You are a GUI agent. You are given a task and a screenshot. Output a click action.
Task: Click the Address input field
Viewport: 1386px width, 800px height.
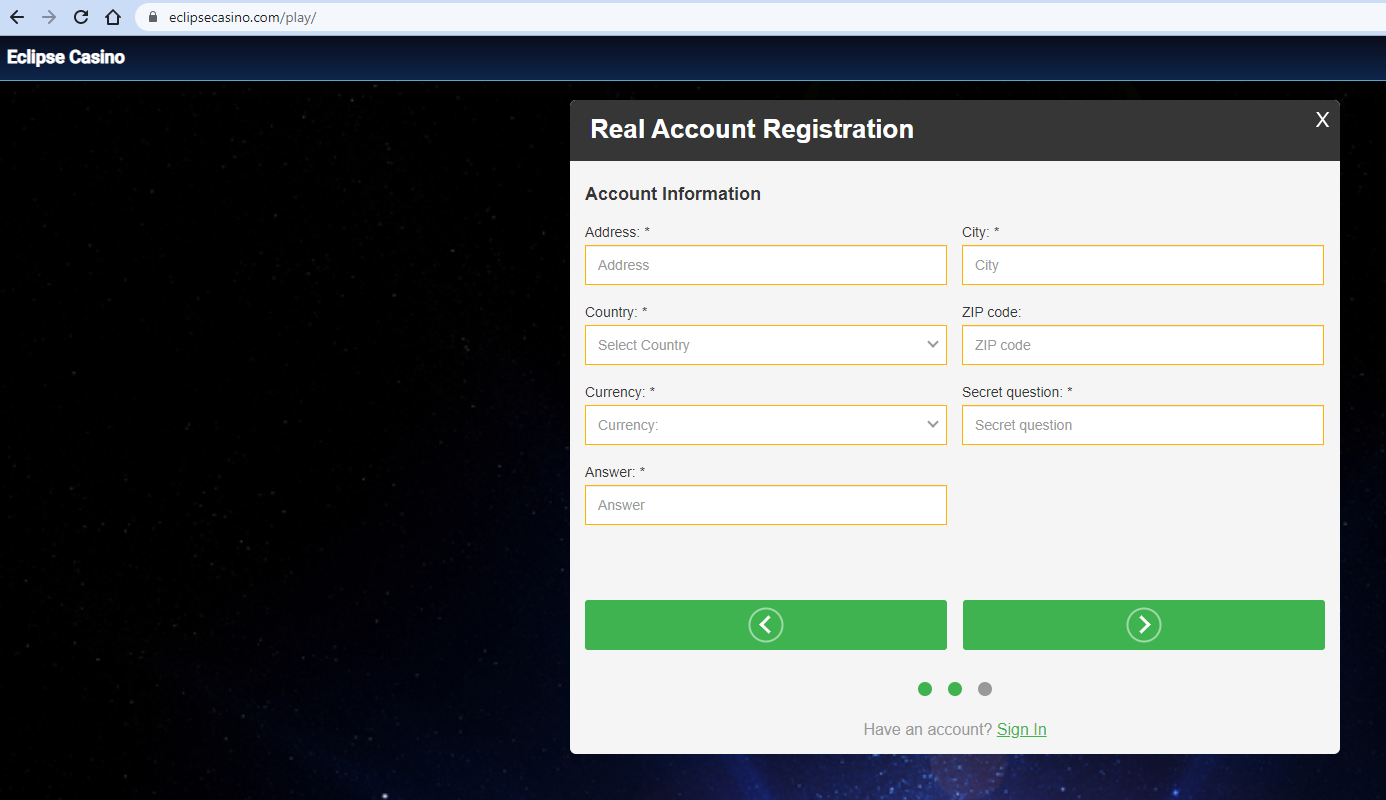(765, 265)
